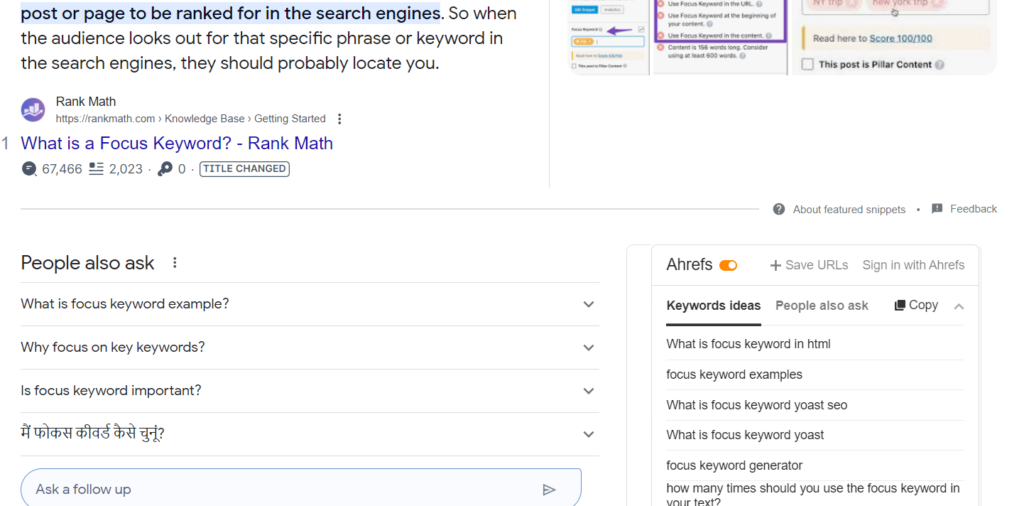Click the Feedback flag icon

937,209
